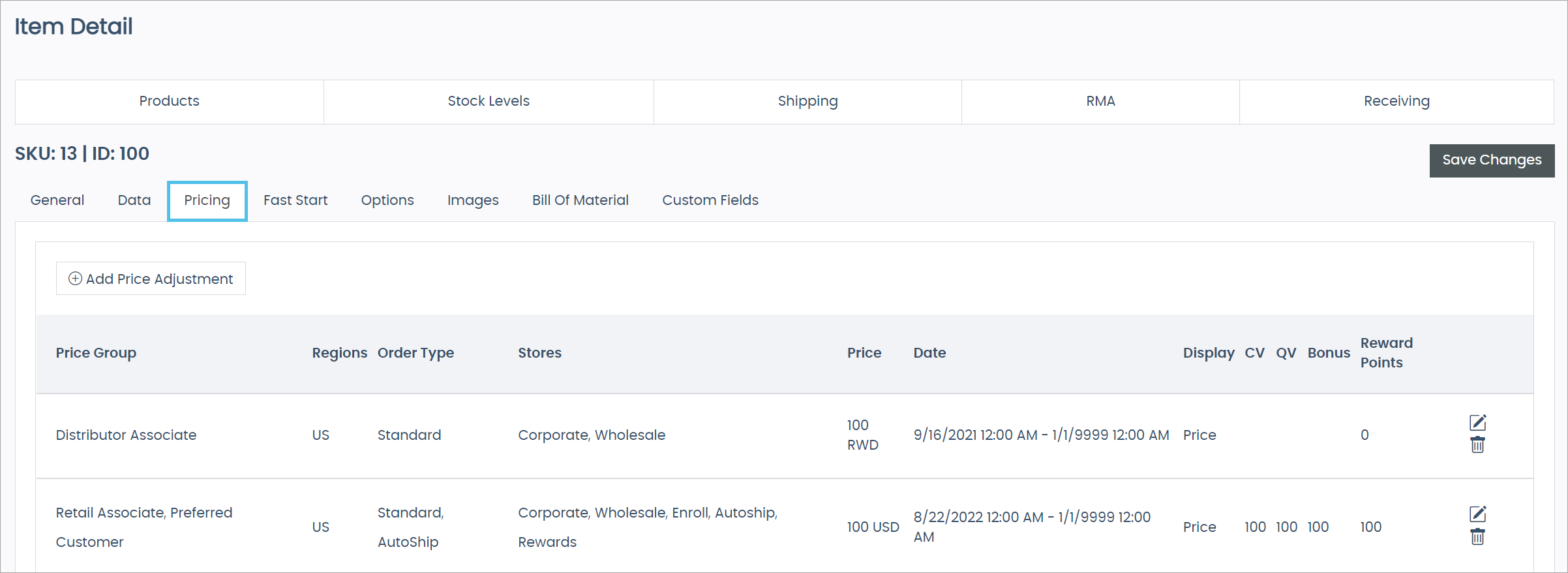Image resolution: width=1568 pixels, height=573 pixels.
Task: Navigate to Products section
Action: click(x=170, y=101)
